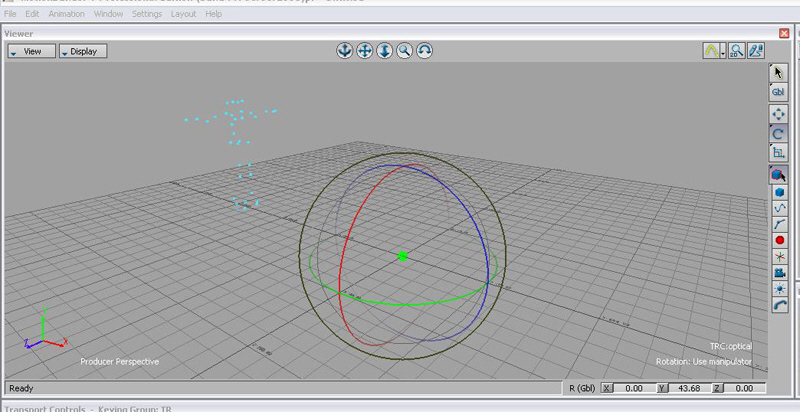Open the Layout menu

(183, 15)
